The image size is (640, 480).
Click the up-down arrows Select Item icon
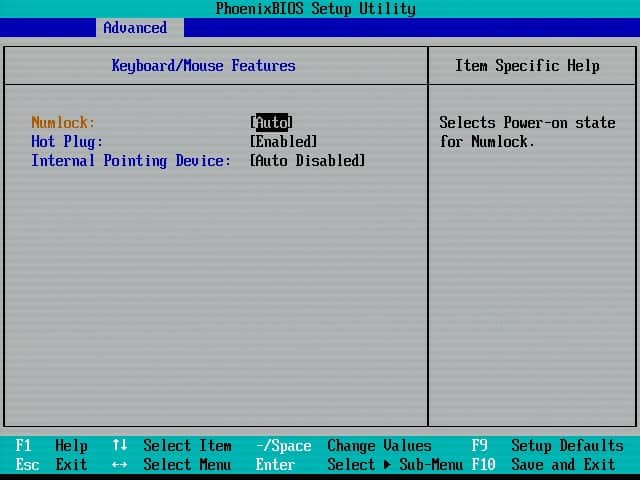[120, 445]
